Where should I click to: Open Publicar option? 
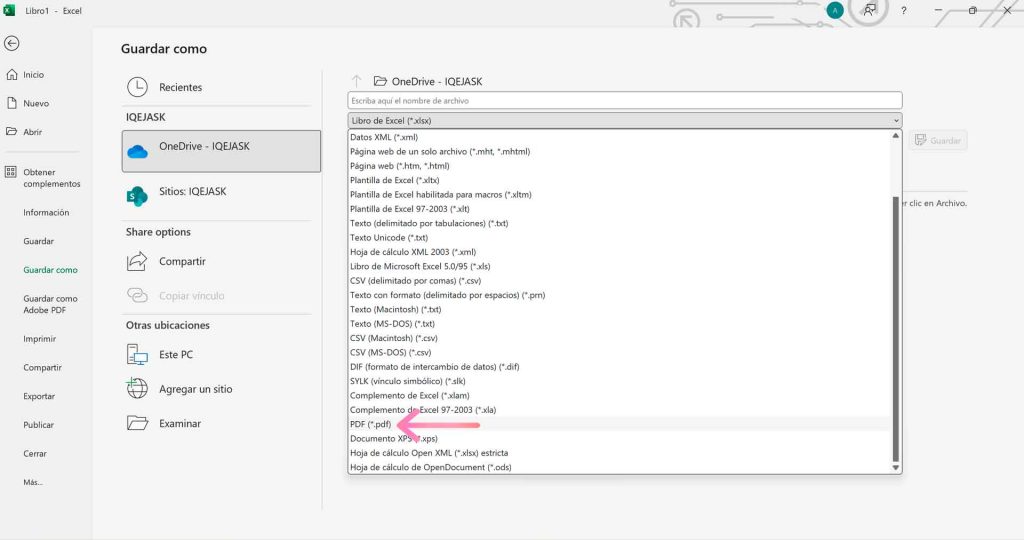[x=39, y=425]
